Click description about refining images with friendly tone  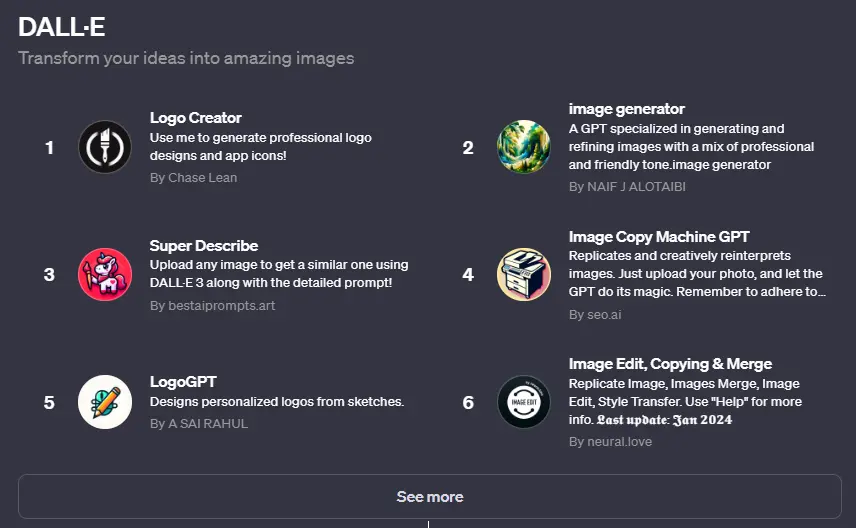(x=692, y=146)
